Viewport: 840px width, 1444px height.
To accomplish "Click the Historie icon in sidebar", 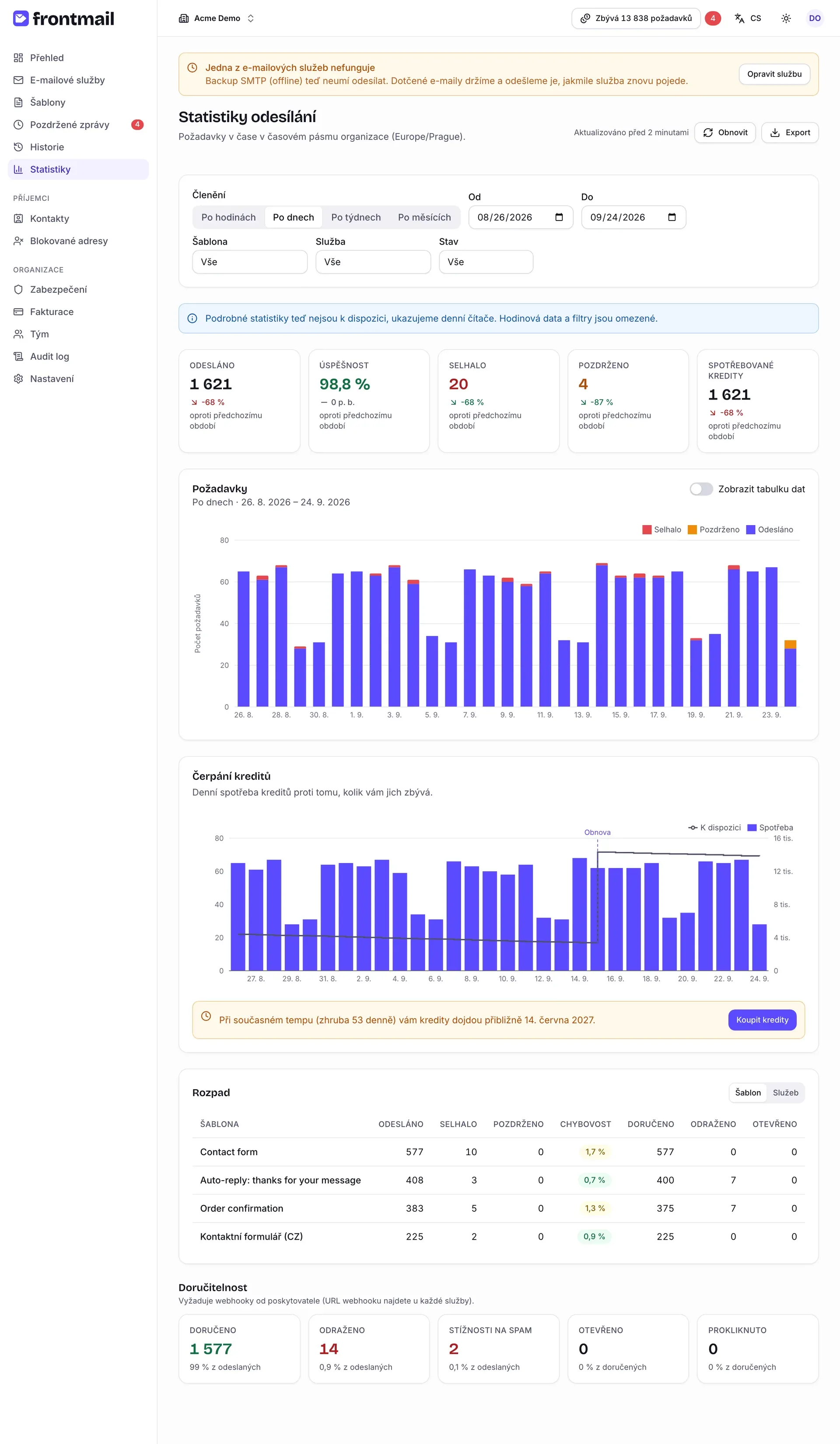I will tap(18, 147).
